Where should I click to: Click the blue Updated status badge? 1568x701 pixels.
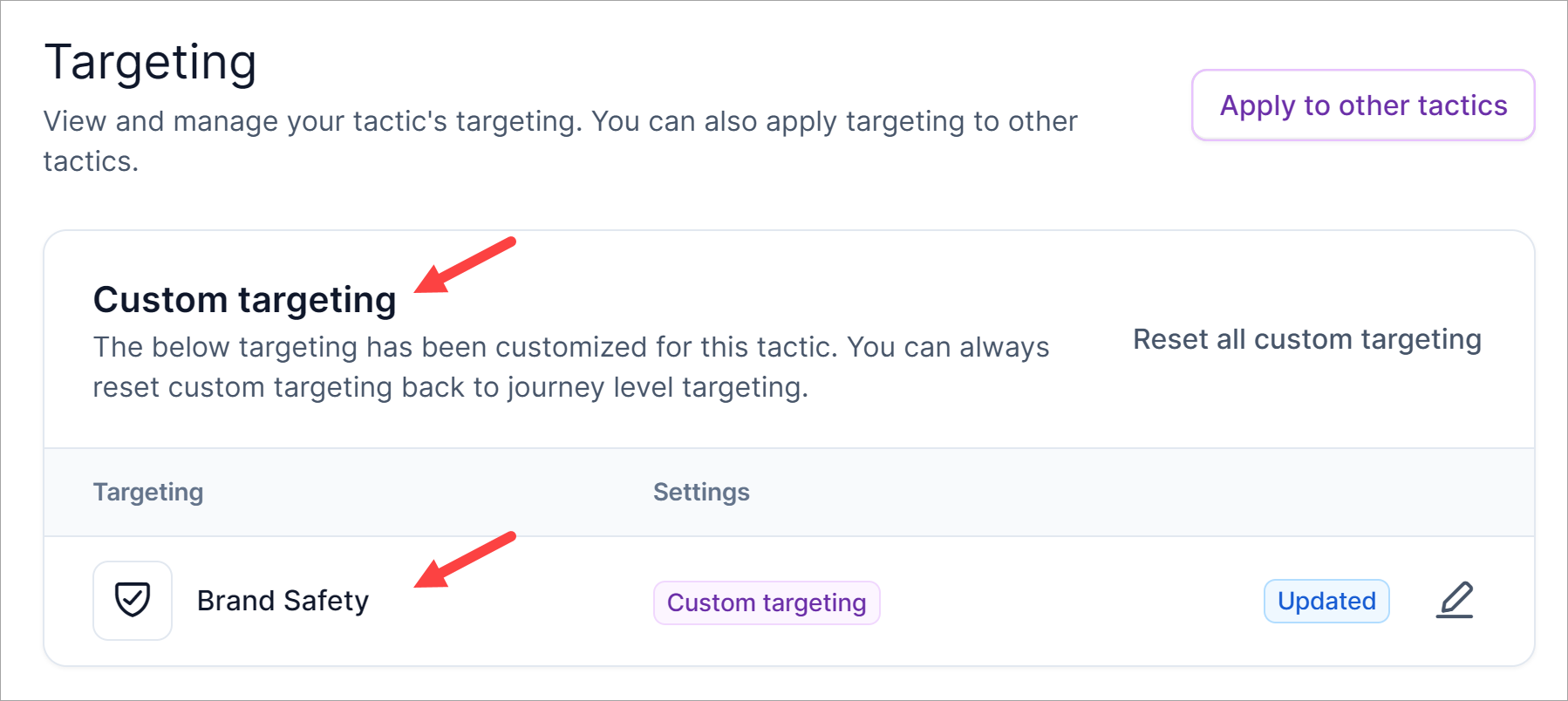[x=1326, y=601]
